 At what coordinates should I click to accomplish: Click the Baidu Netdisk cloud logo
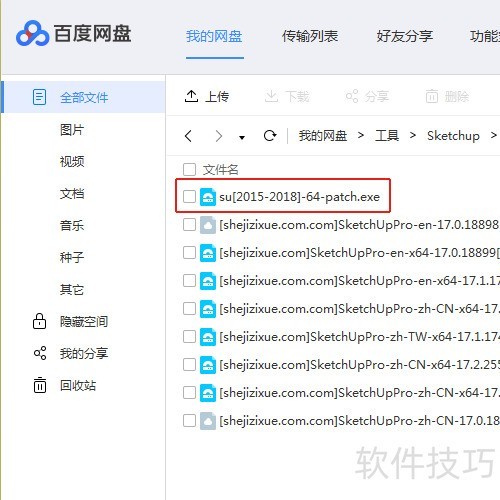(x=32, y=33)
